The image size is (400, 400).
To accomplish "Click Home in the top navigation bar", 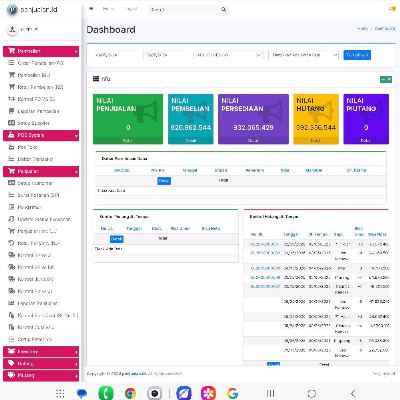I will pyautogui.click(x=108, y=9).
